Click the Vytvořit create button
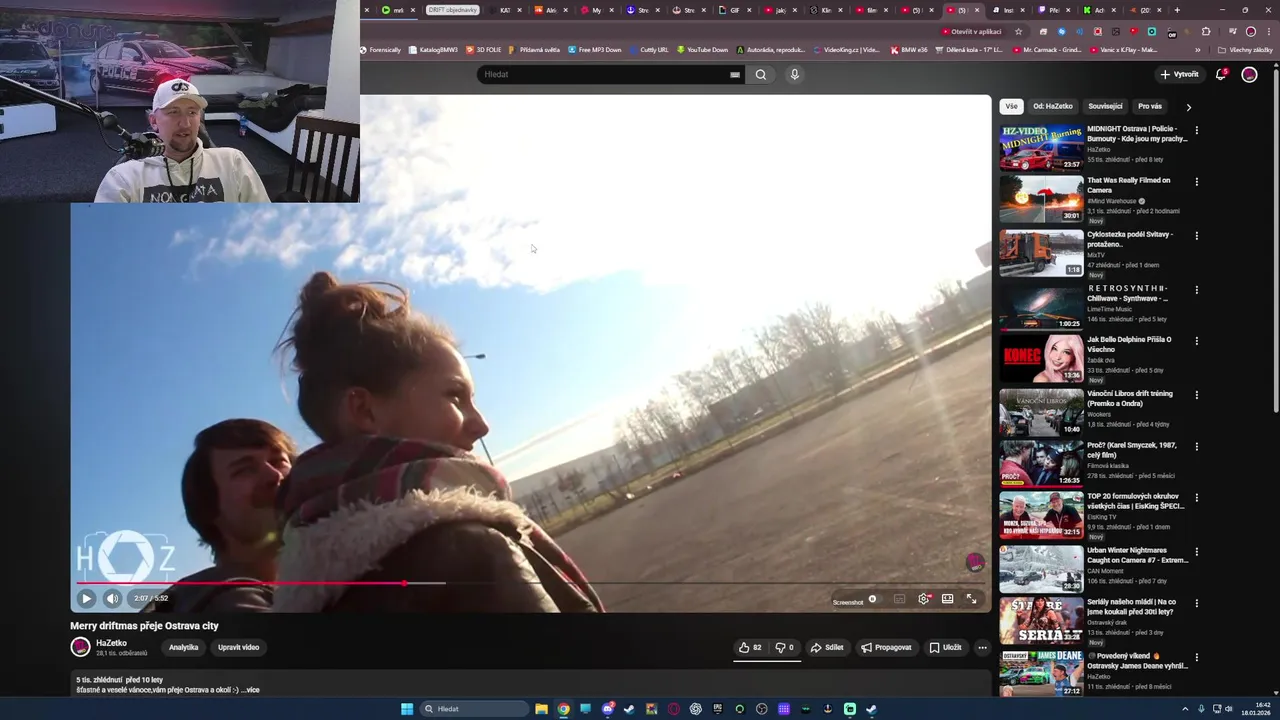 pyautogui.click(x=1179, y=74)
